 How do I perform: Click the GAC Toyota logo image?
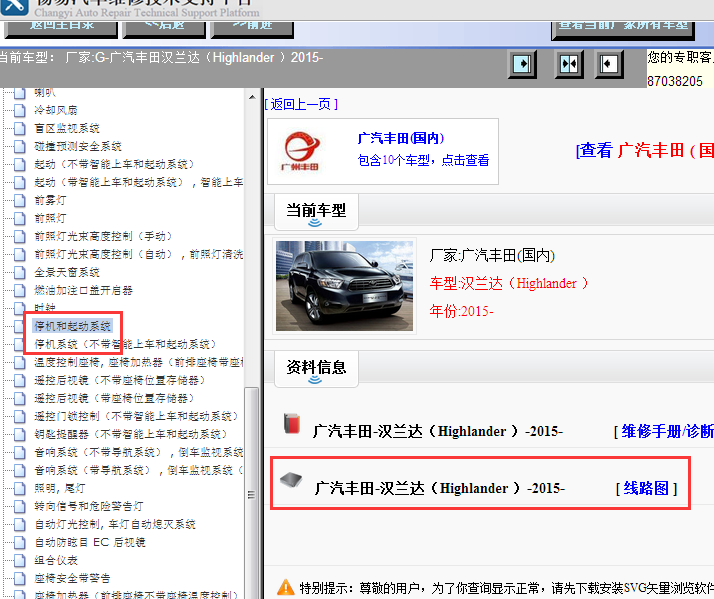point(300,151)
